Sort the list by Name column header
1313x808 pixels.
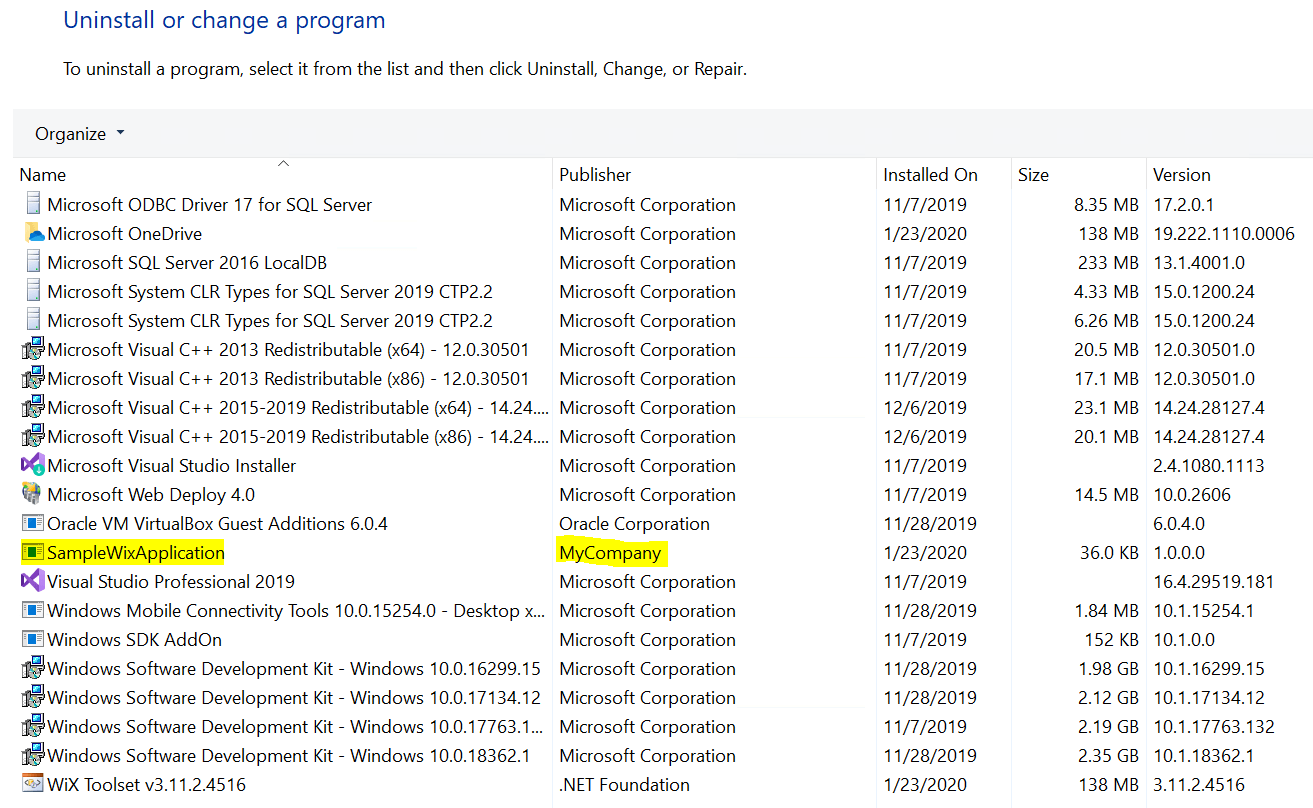(x=43, y=175)
